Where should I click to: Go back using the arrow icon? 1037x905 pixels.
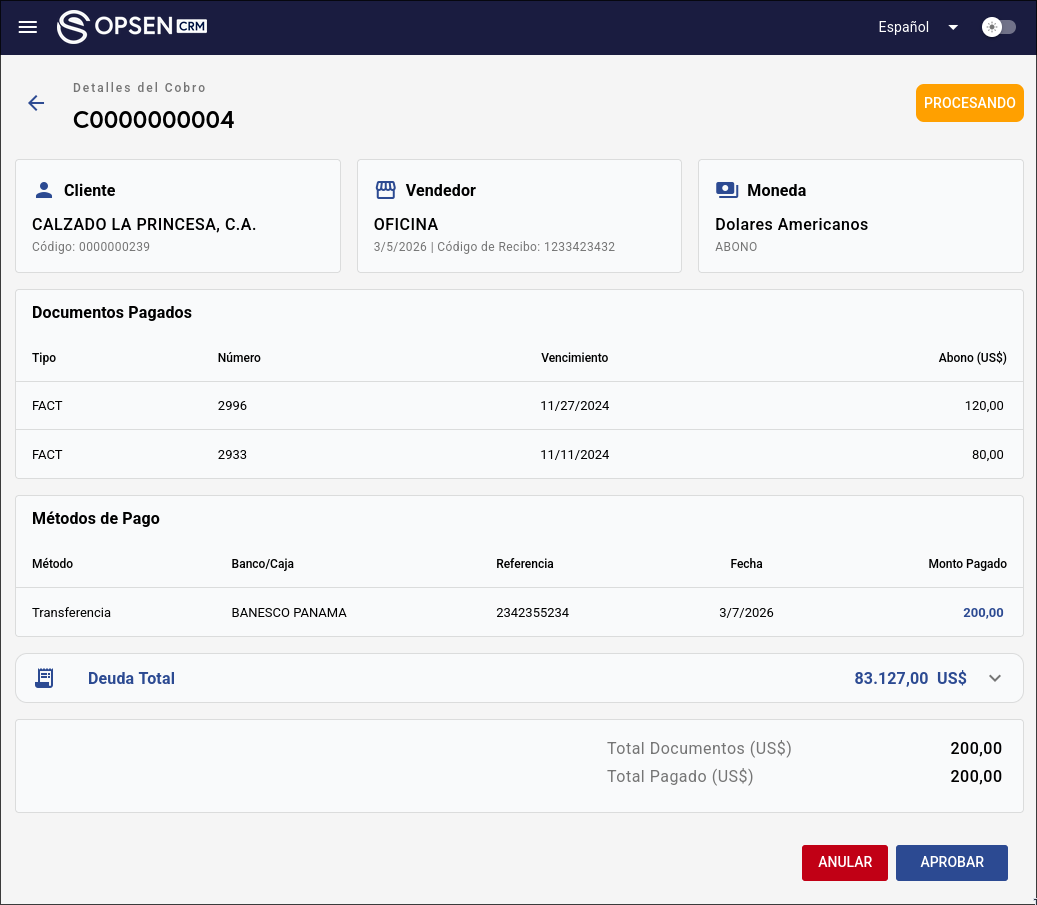coord(36,103)
